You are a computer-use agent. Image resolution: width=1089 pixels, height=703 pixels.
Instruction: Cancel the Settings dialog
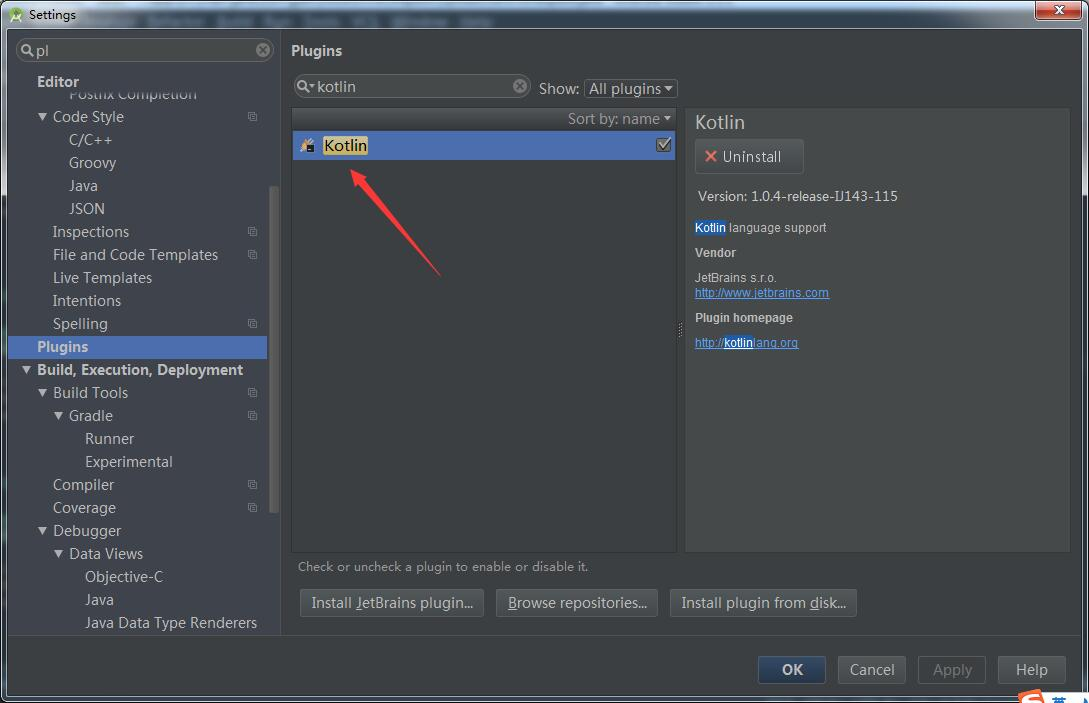tap(872, 669)
